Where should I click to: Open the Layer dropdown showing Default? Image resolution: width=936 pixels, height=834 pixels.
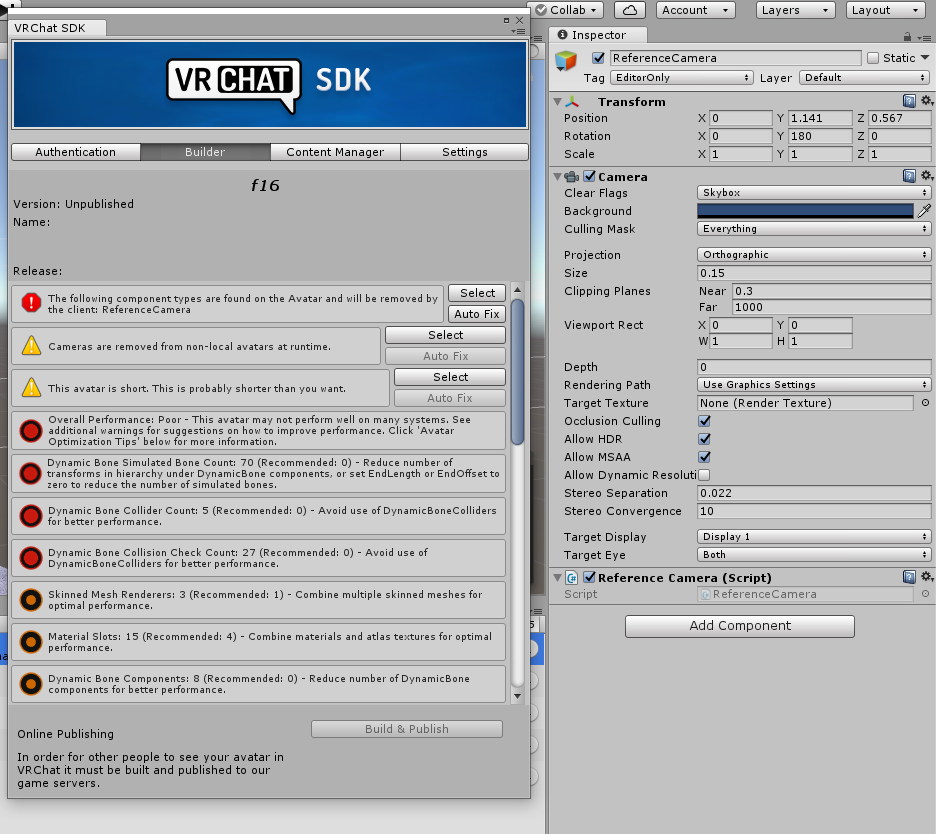coord(864,78)
